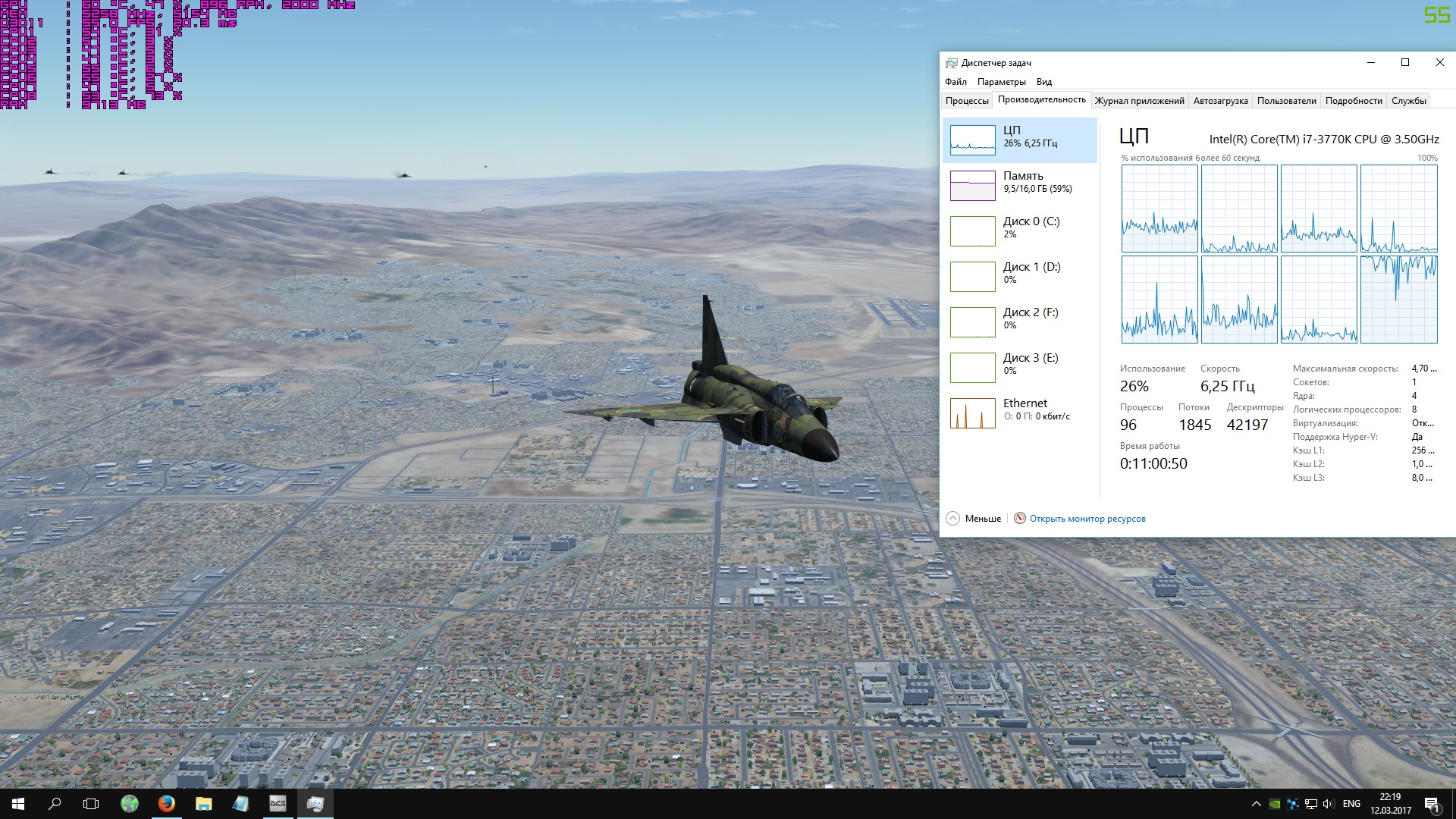1456x819 pixels.
Task: Switch to the Процессы tab
Action: click(967, 101)
